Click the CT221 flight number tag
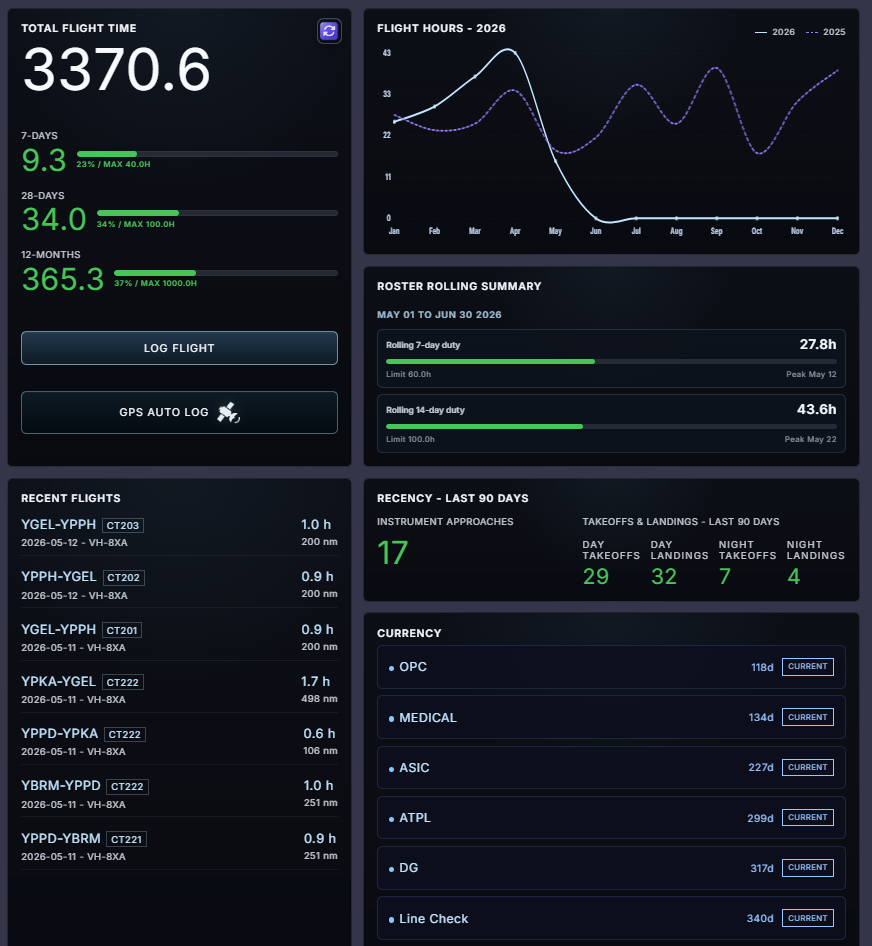This screenshot has height=946, width=872. 126,839
